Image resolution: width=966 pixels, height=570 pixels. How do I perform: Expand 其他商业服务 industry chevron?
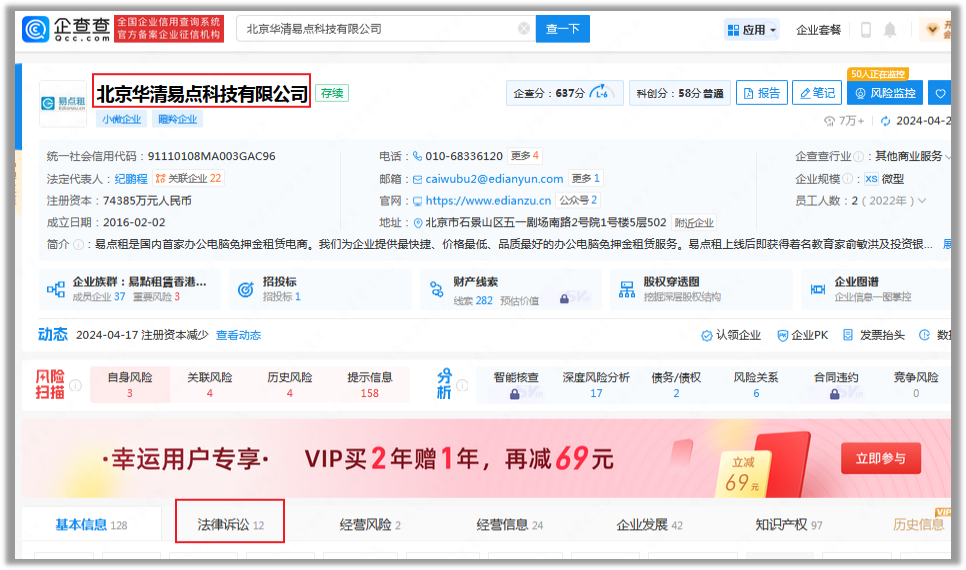tap(948, 157)
